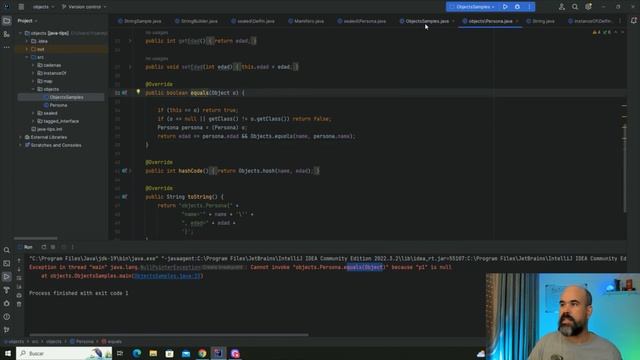
Task: Expand the instanceOf package
Action: [33, 73]
